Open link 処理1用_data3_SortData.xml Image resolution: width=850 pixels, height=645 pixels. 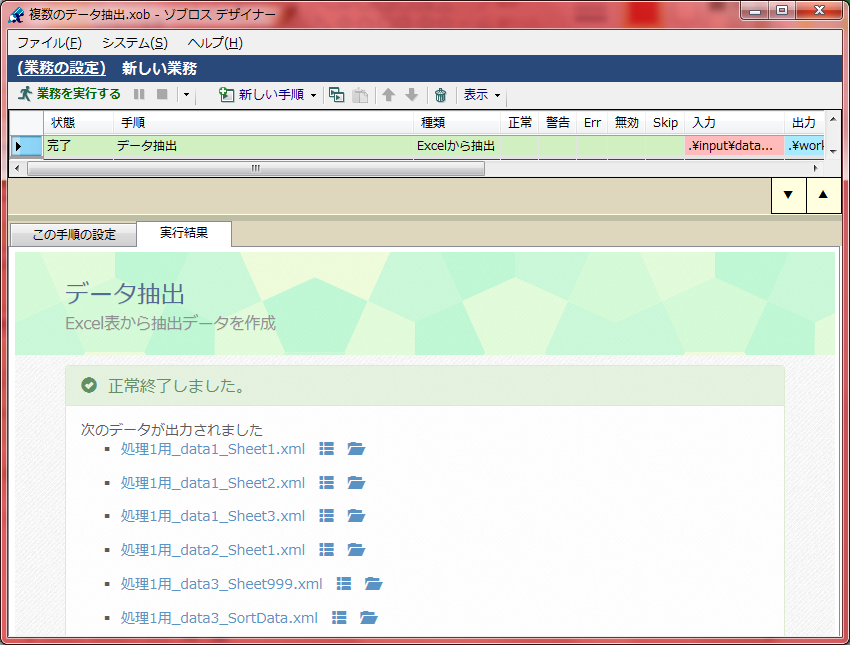coord(219,618)
